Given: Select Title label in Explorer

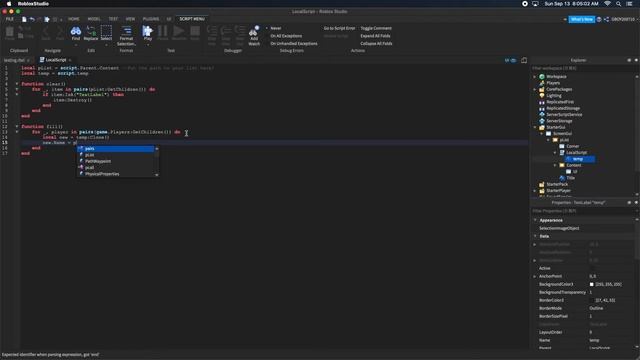Looking at the screenshot, I should (x=570, y=178).
